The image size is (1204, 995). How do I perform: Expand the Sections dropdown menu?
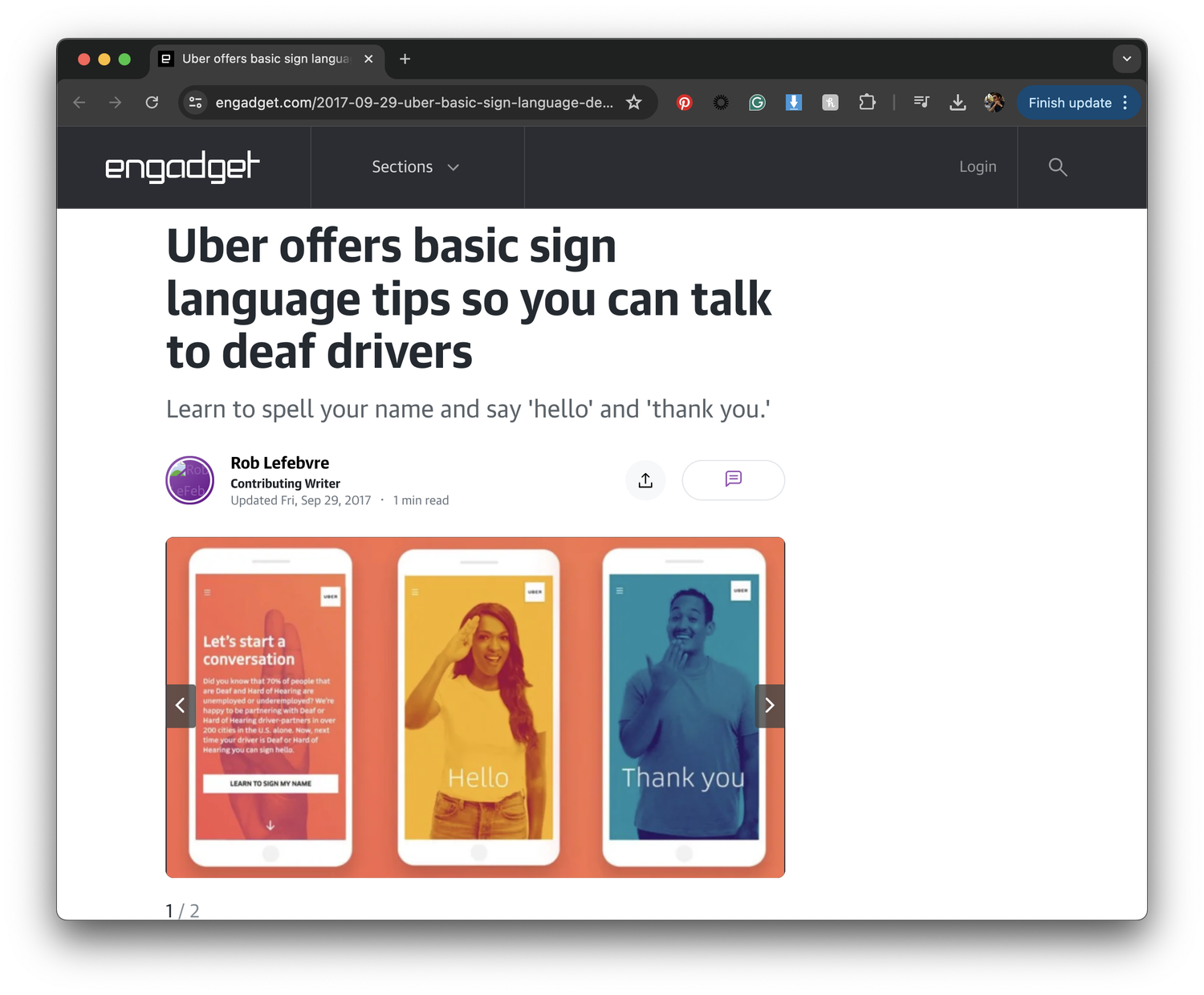(416, 167)
